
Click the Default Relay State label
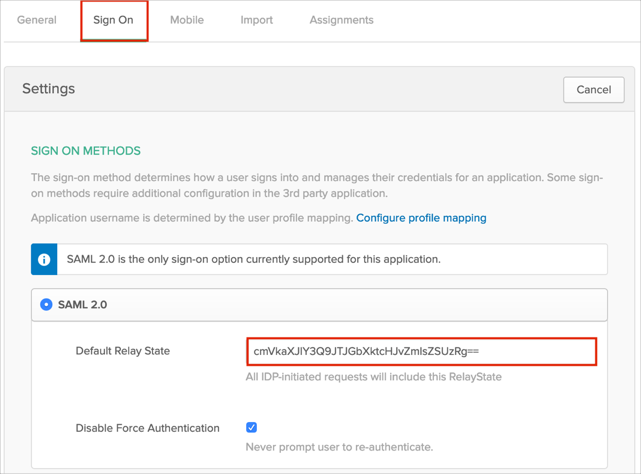click(123, 351)
